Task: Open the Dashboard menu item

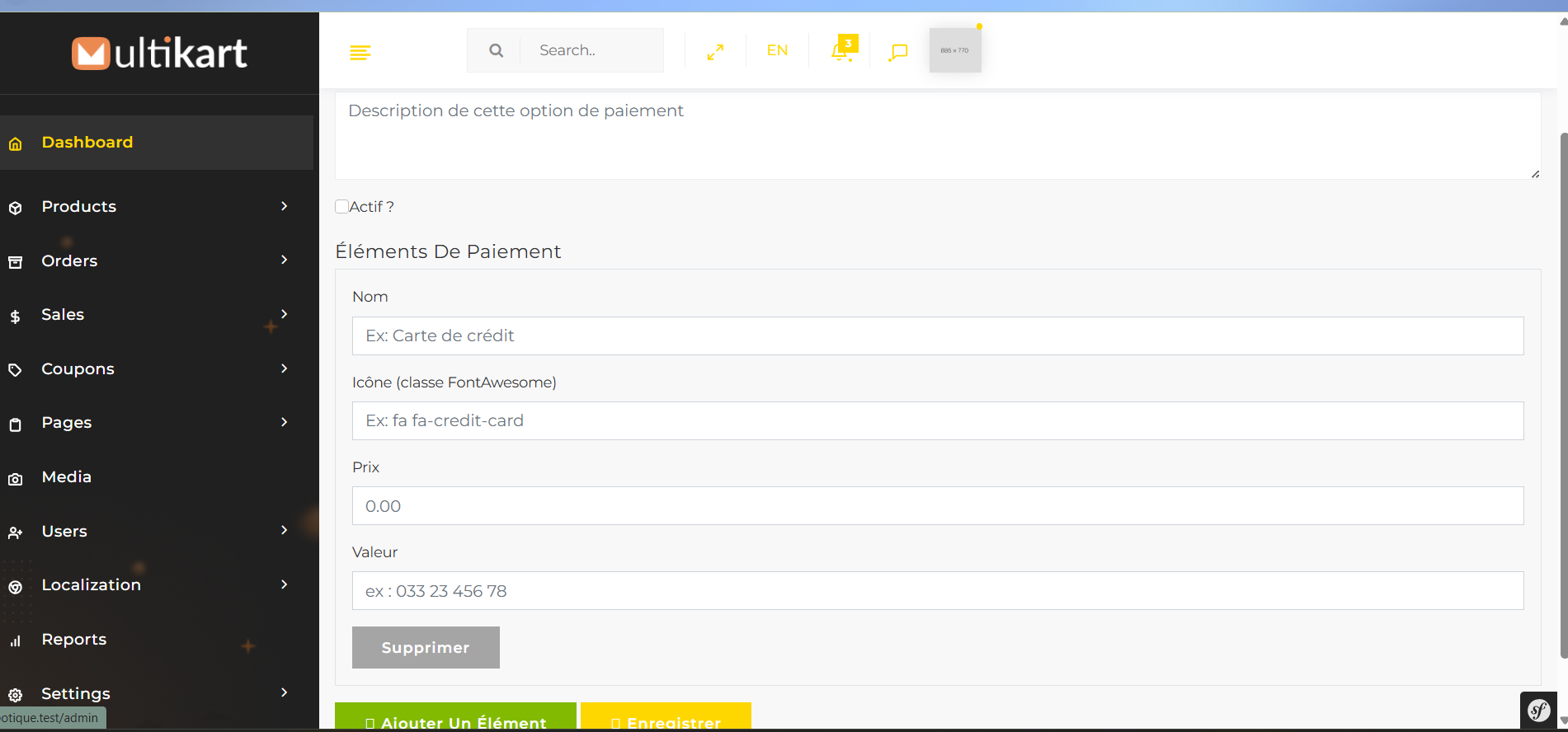Action: (157, 143)
